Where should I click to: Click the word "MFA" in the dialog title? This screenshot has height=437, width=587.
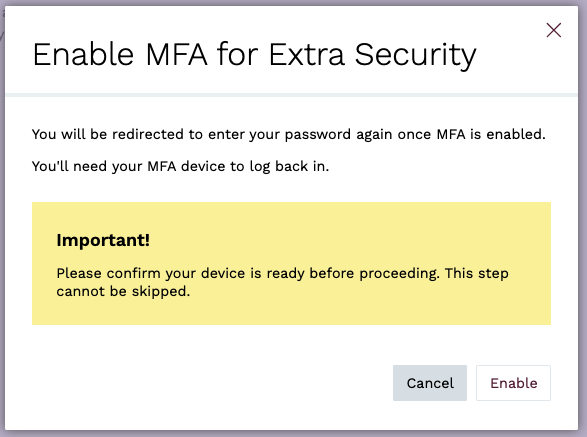pyautogui.click(x=176, y=55)
